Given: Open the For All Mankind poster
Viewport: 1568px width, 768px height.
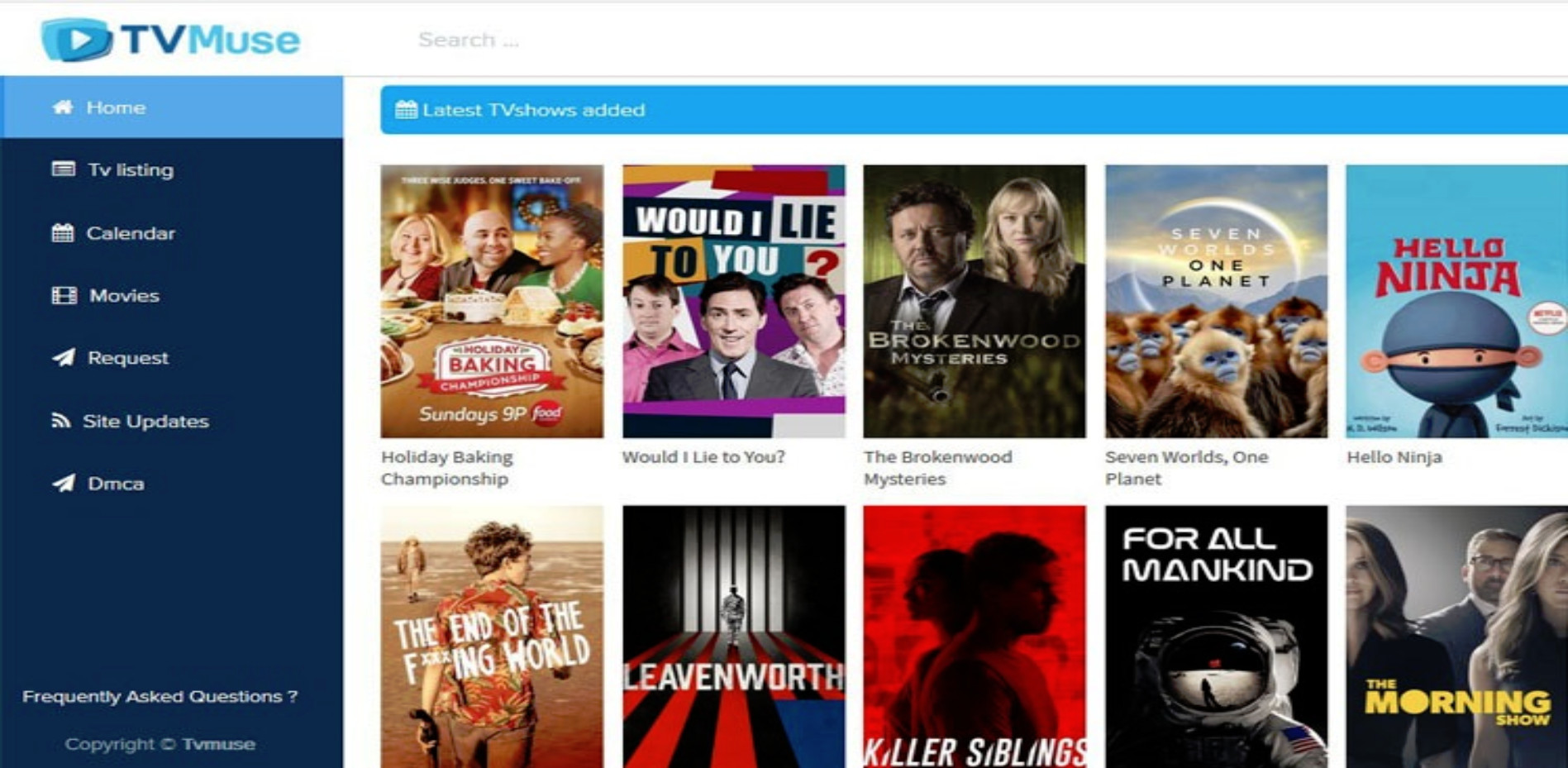Looking at the screenshot, I should pos(1217,637).
